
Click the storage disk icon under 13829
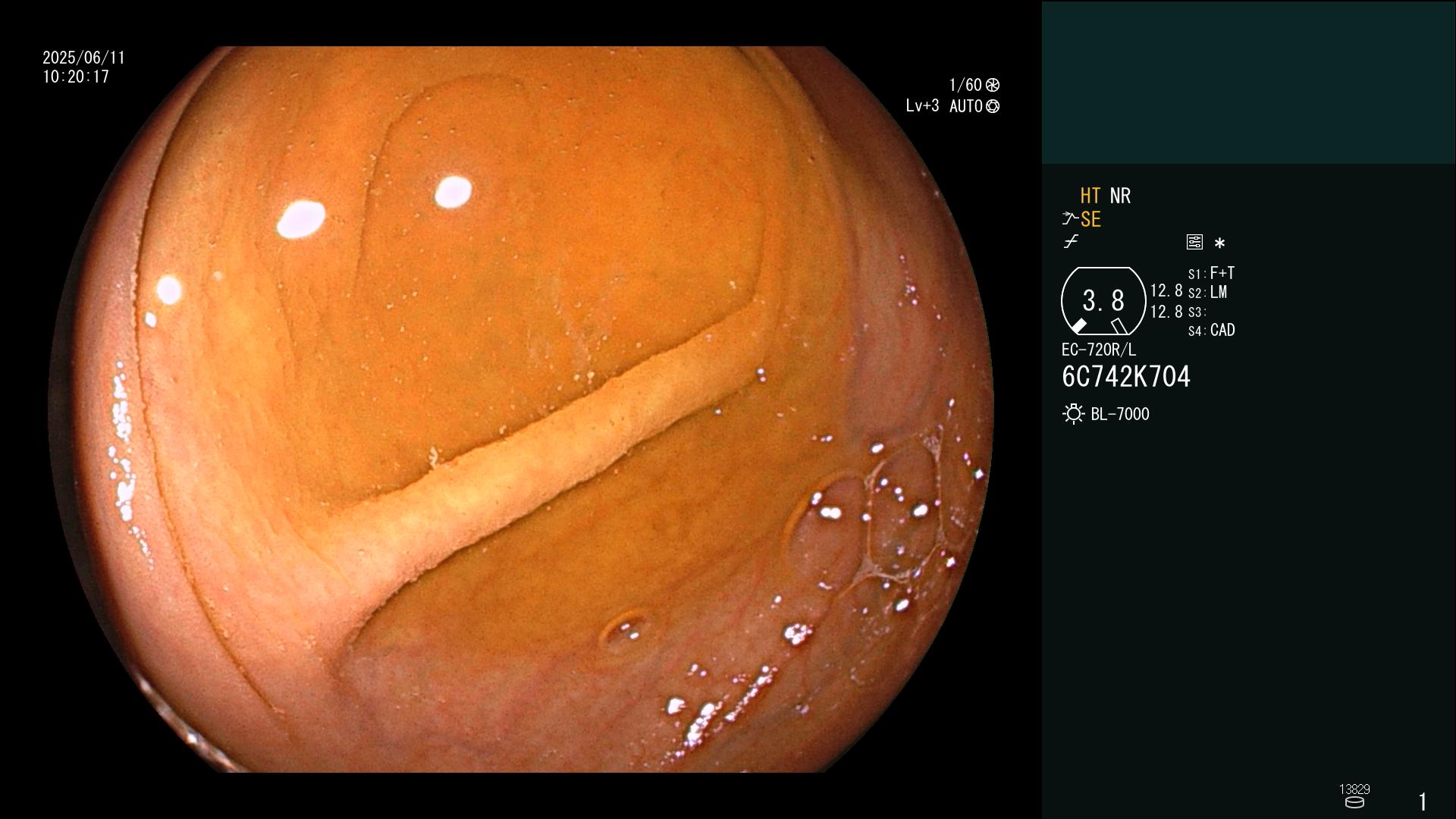click(1354, 802)
